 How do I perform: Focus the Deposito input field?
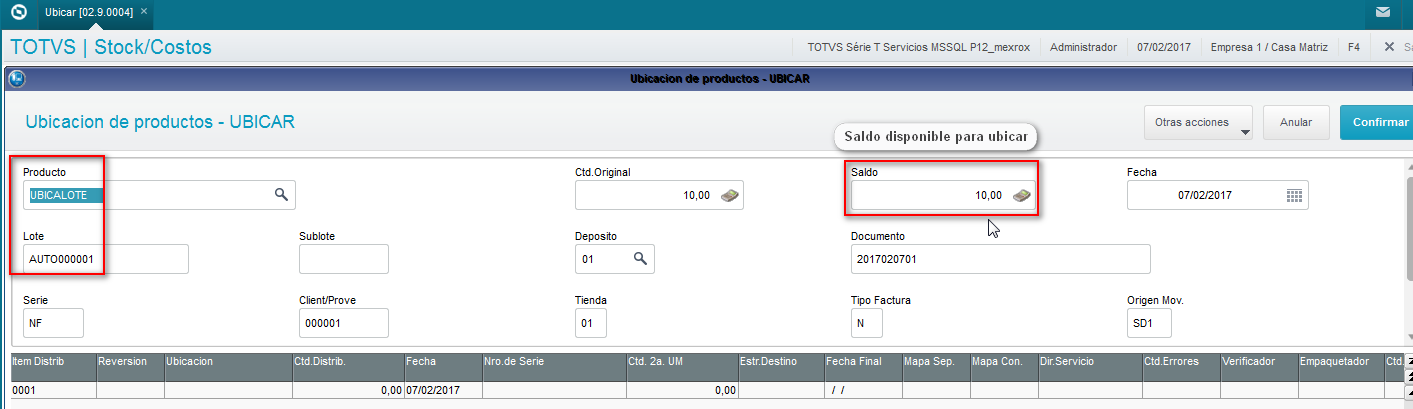point(614,258)
